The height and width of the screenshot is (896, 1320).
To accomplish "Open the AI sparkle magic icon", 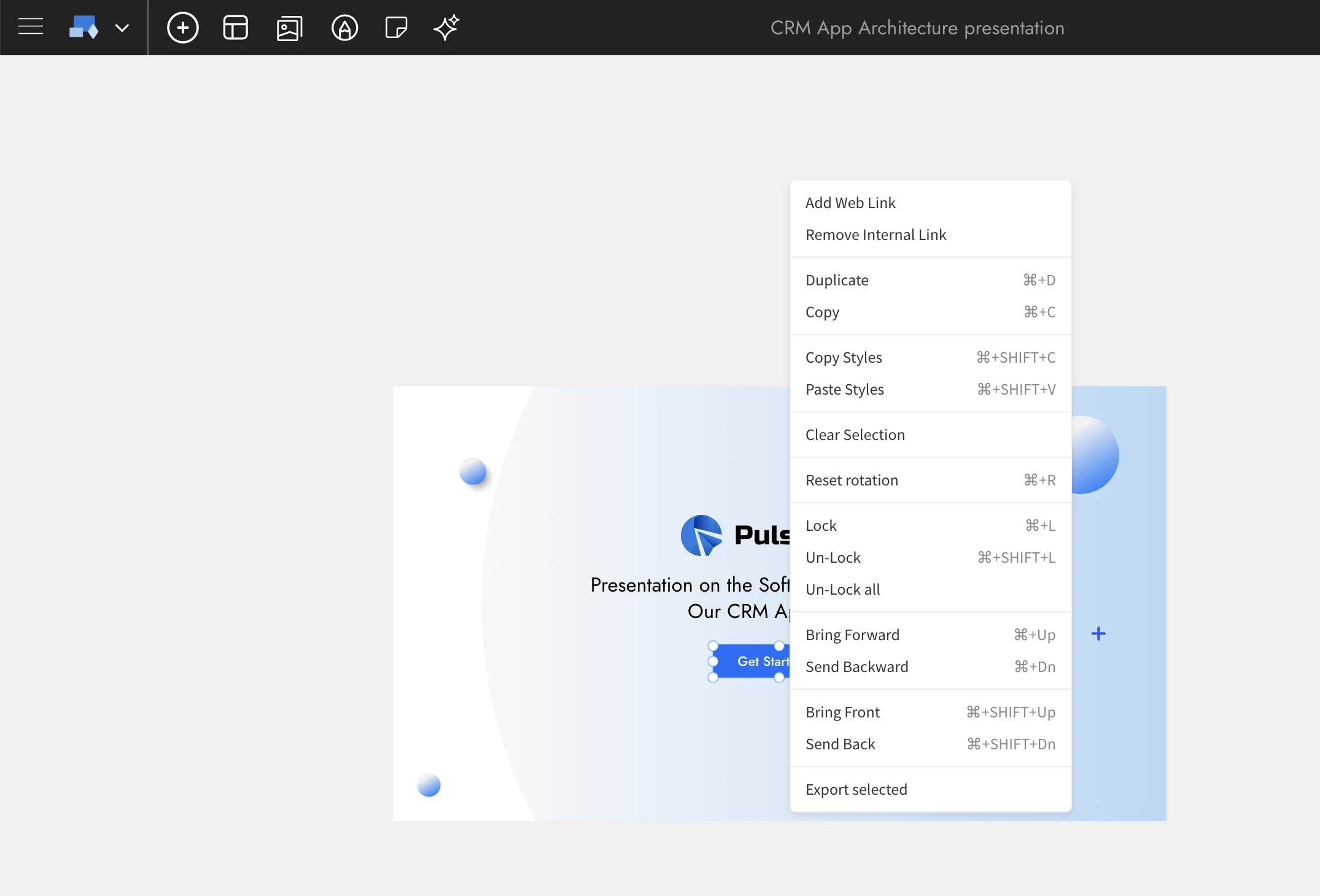I will tap(446, 28).
